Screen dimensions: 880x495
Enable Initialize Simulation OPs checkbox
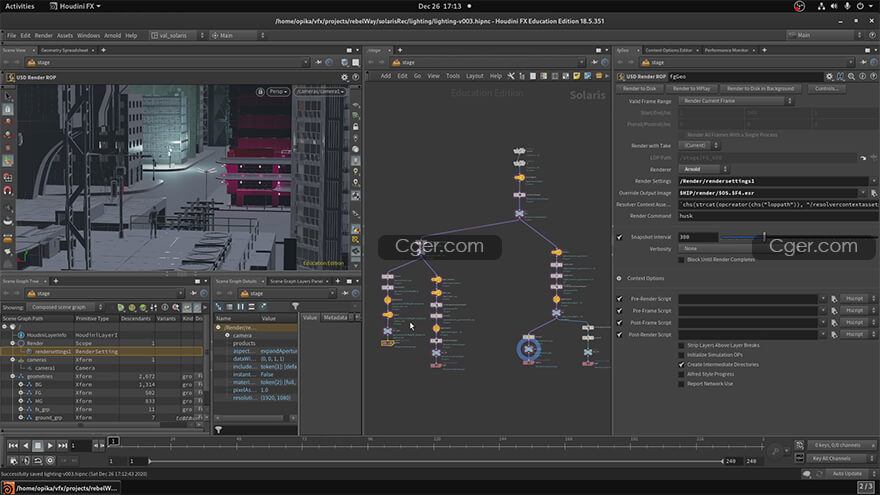click(x=681, y=355)
